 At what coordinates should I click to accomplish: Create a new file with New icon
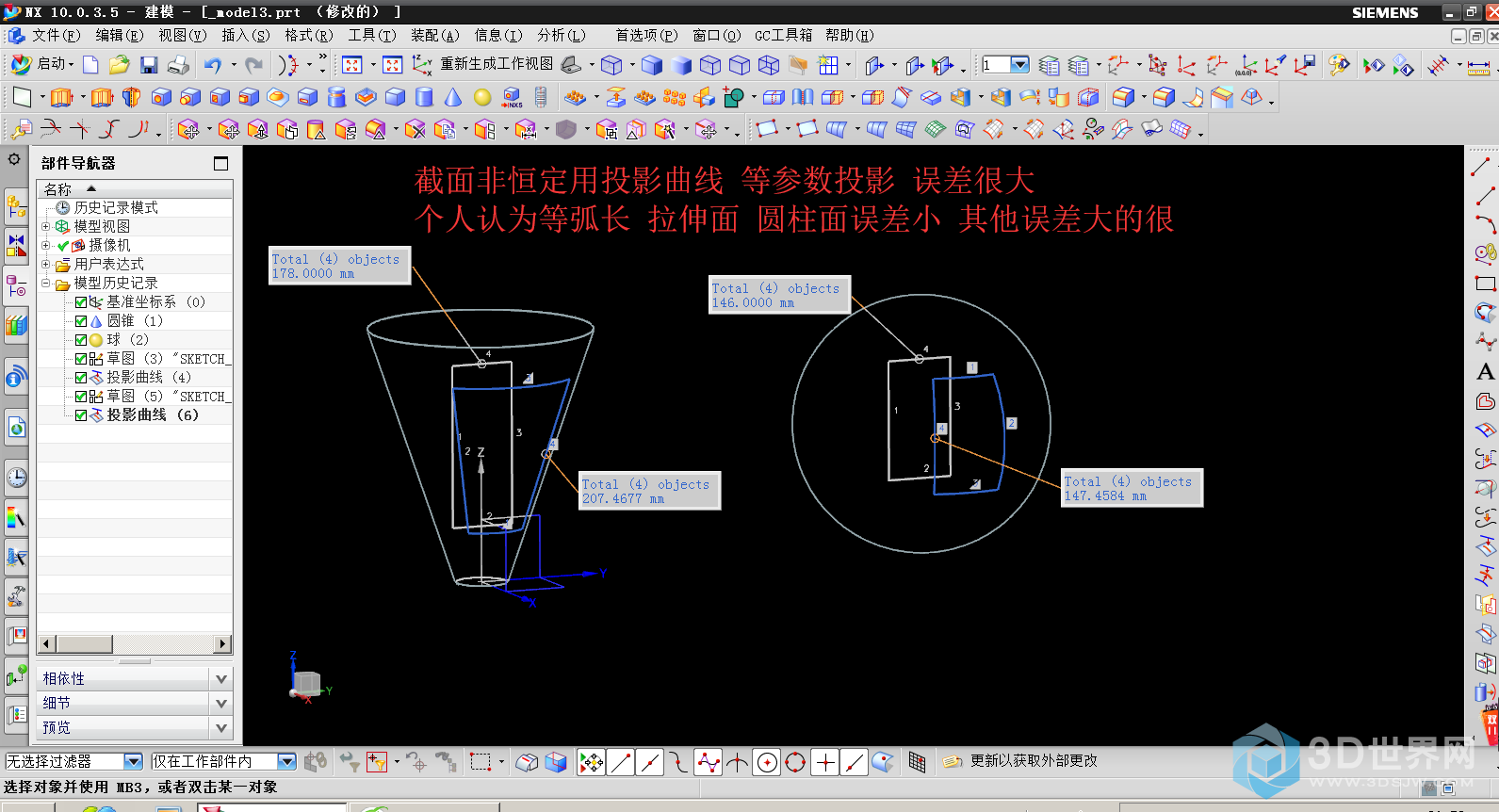click(x=90, y=64)
